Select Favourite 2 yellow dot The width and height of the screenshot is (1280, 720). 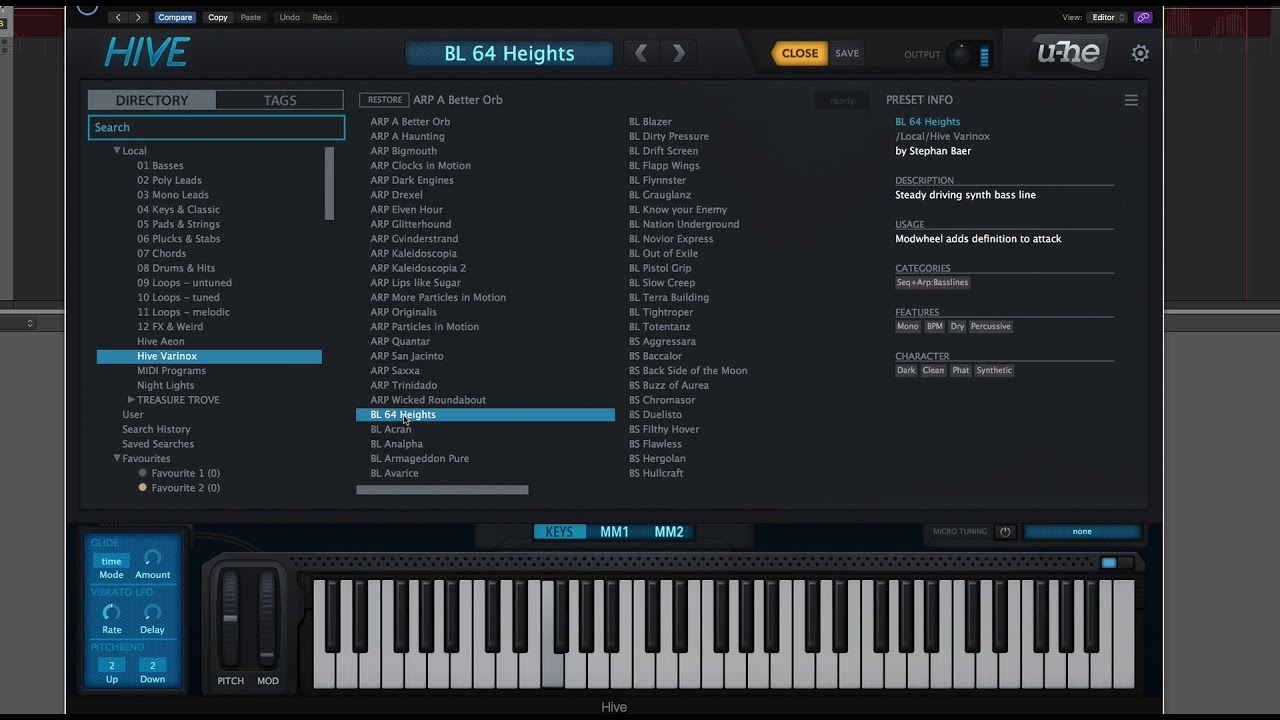[x=143, y=488]
